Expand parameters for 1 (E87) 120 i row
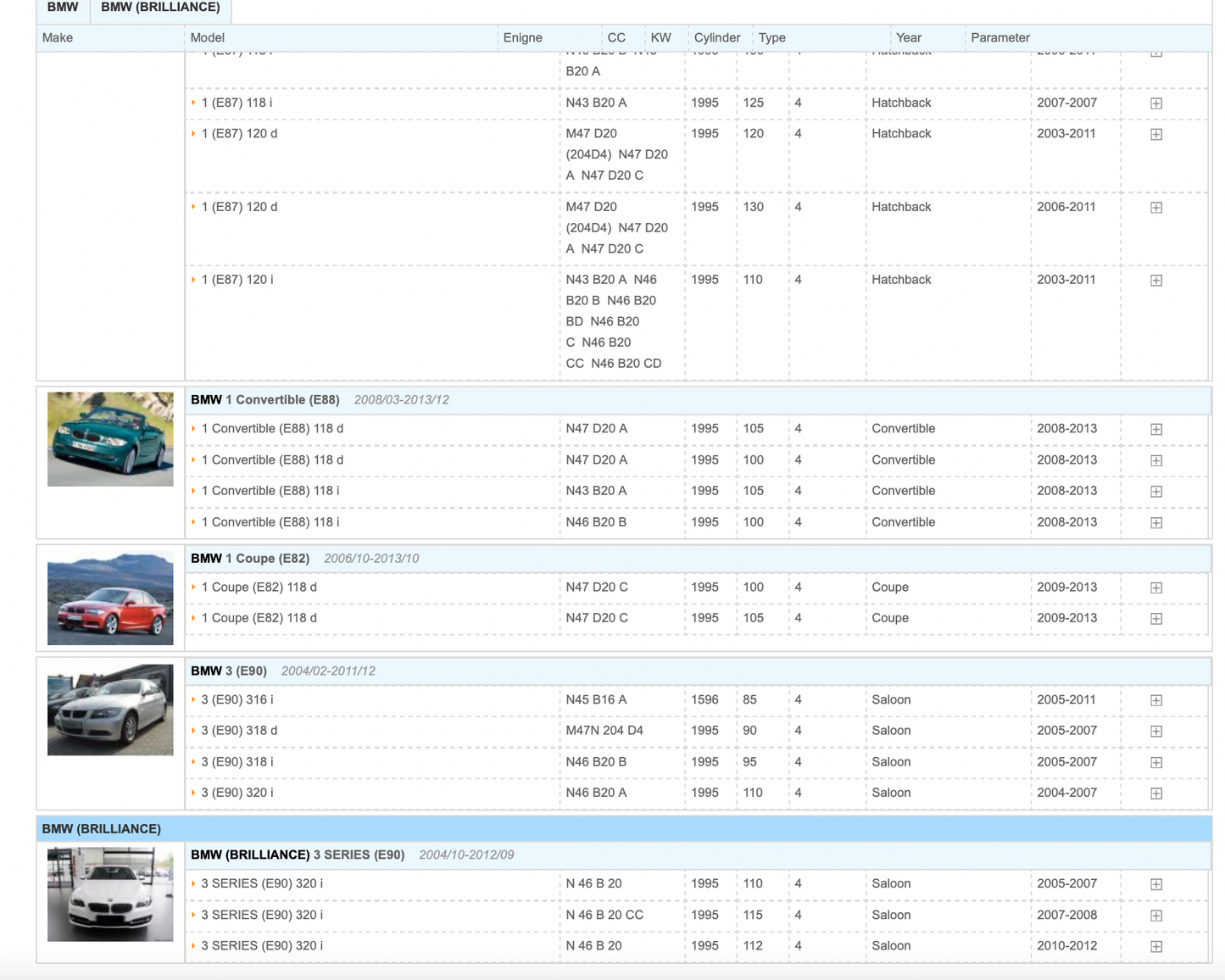Viewport: 1225px width, 980px height. (x=1155, y=281)
